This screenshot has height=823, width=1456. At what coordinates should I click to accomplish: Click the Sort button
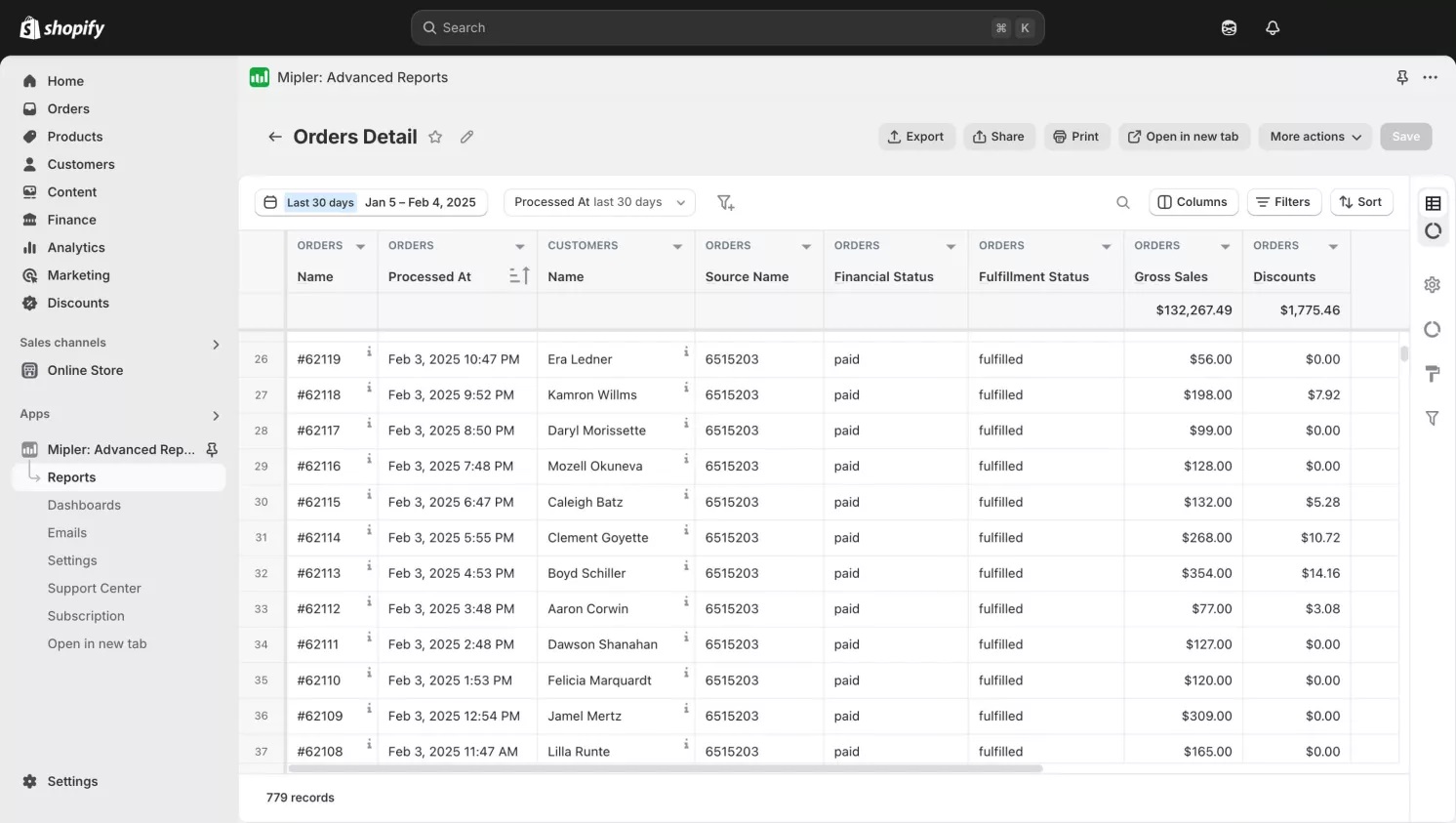coord(1361,202)
